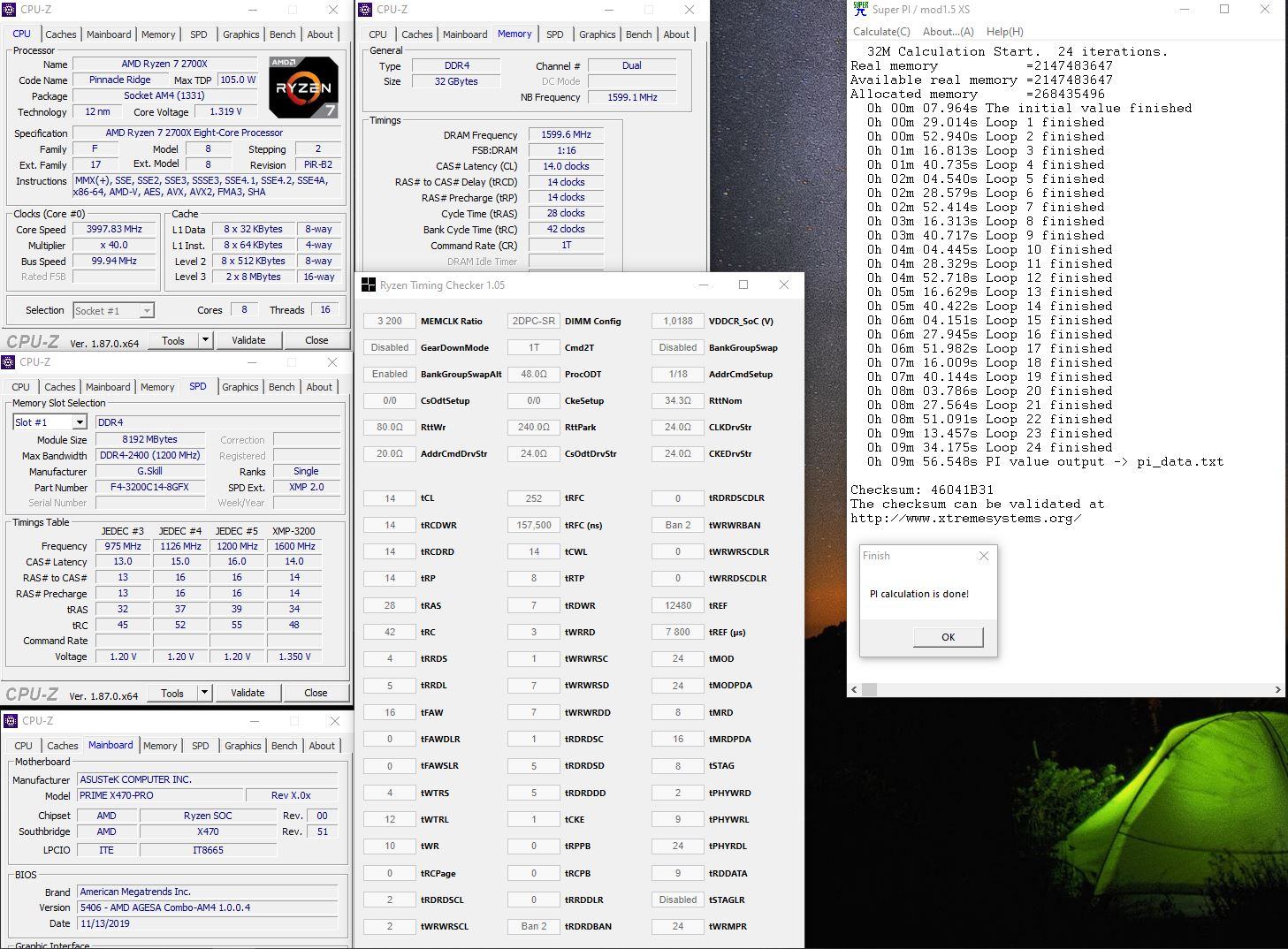Open Tools dropdown arrow in SPD window
Screen dimensions: 1288x949
(x=204, y=693)
